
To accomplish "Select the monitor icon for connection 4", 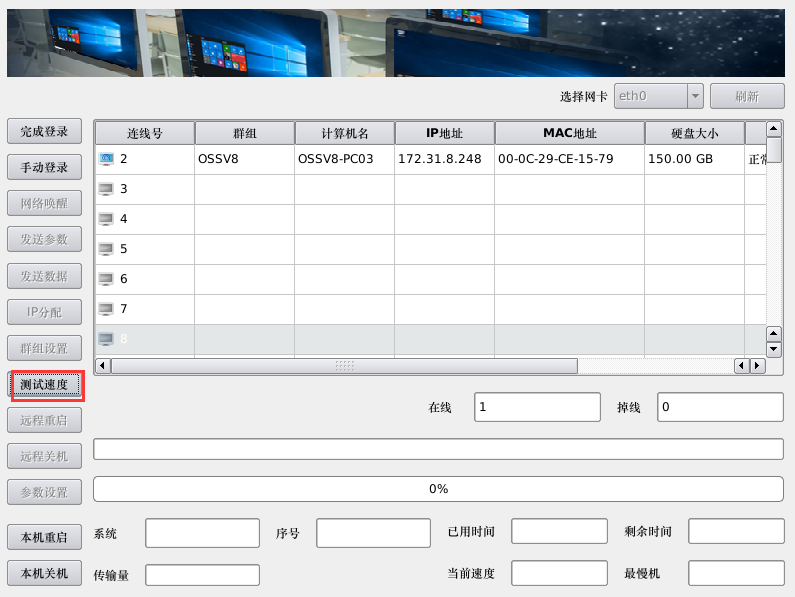I will click(x=107, y=219).
